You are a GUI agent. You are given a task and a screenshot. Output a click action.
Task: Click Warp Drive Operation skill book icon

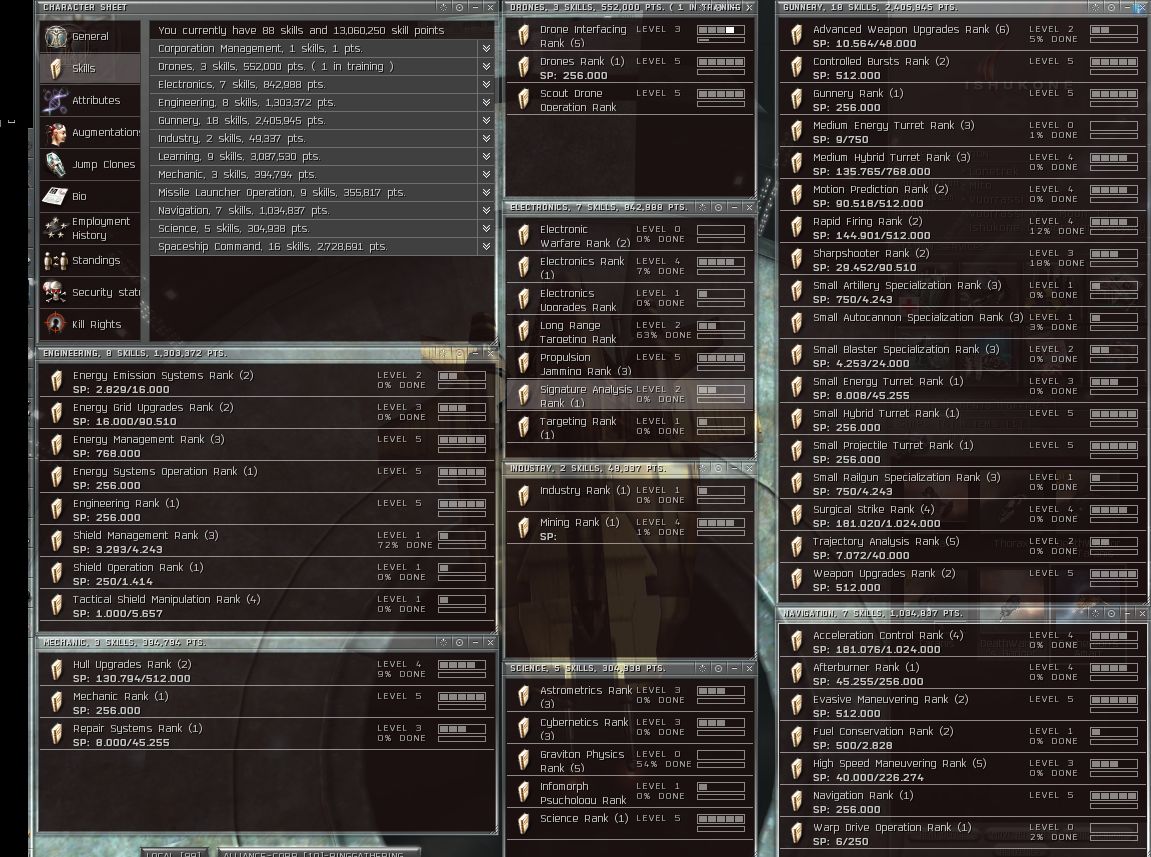click(x=796, y=833)
